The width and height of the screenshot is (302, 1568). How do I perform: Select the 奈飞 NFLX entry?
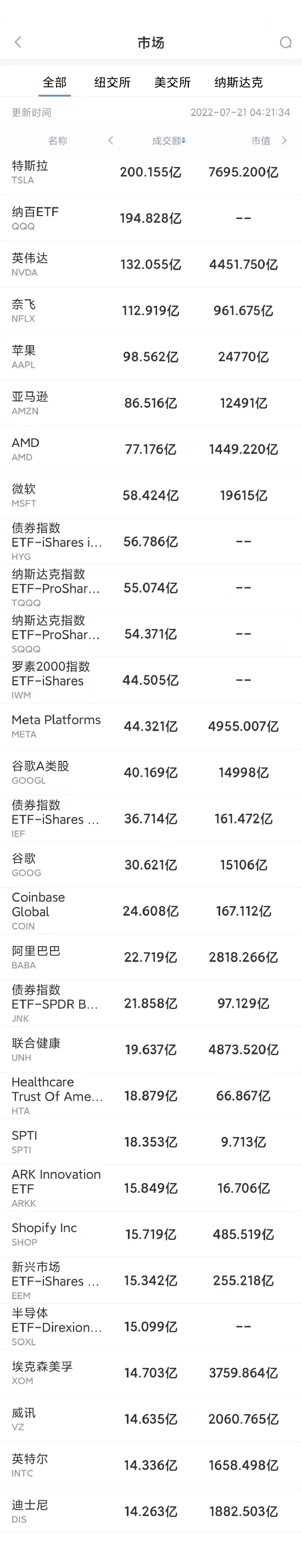pyautogui.click(x=150, y=311)
